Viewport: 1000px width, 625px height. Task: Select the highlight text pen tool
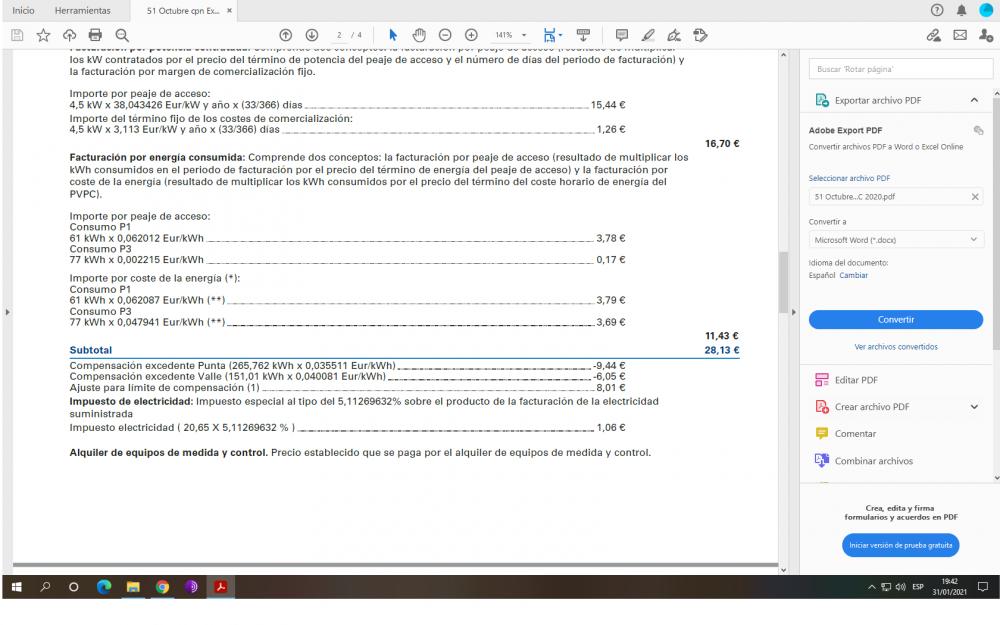tap(648, 35)
